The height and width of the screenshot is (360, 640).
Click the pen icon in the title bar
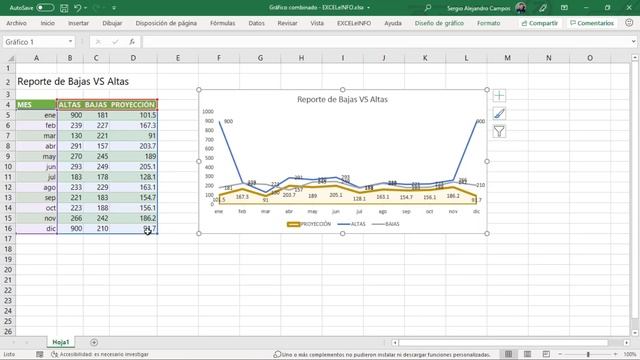pyautogui.click(x=542, y=8)
